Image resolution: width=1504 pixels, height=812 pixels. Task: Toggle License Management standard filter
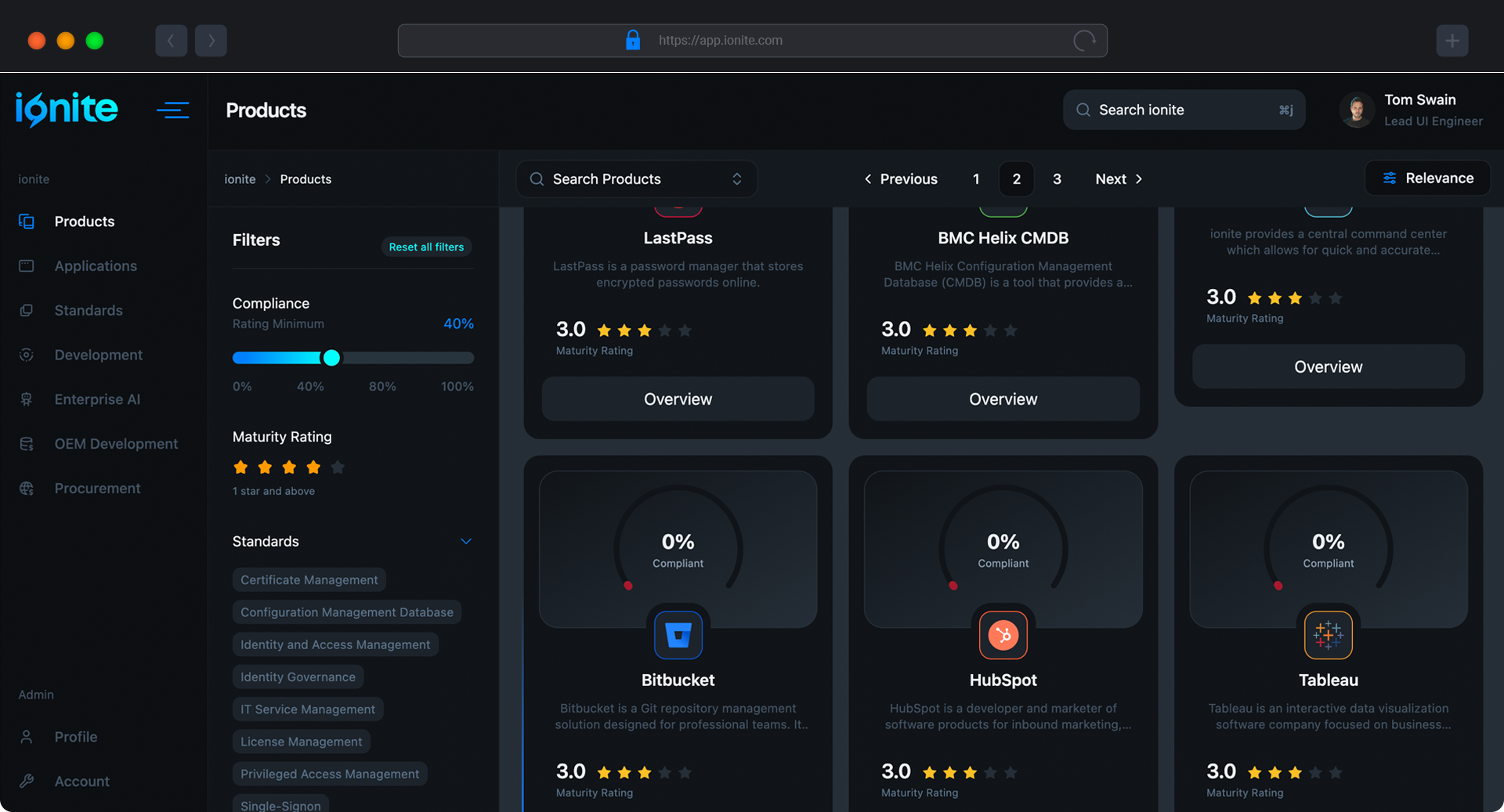coord(302,742)
